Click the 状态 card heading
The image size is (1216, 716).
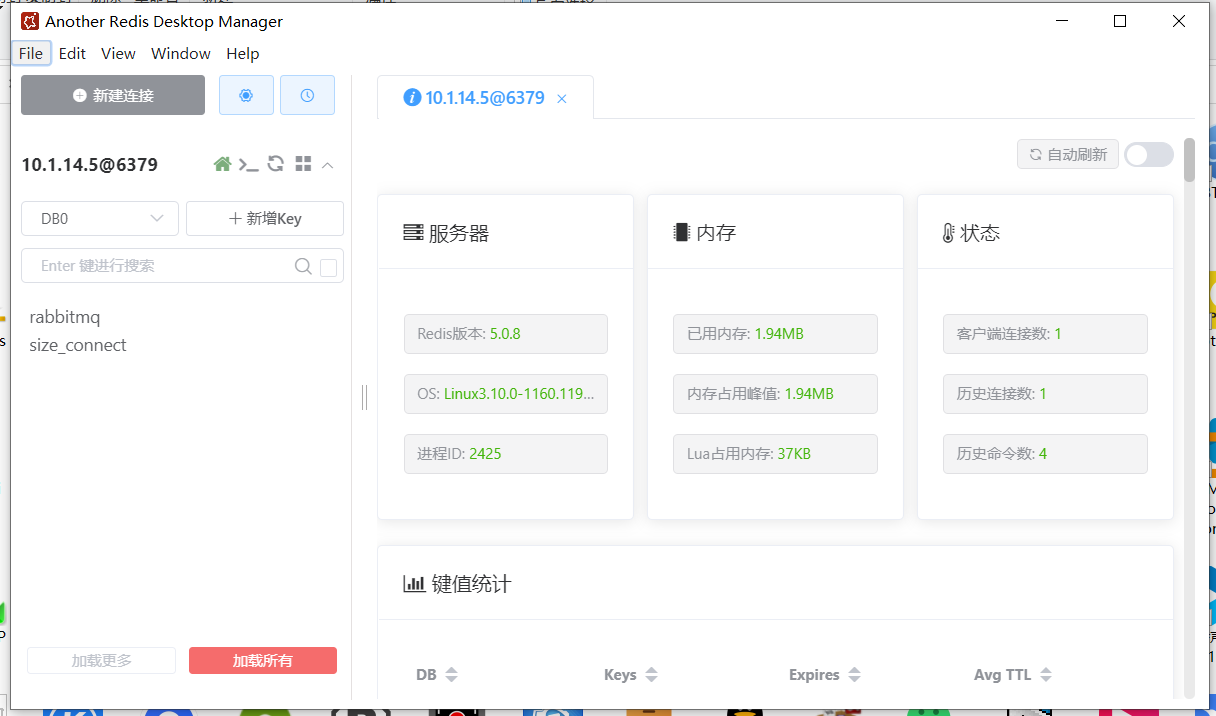coord(971,233)
